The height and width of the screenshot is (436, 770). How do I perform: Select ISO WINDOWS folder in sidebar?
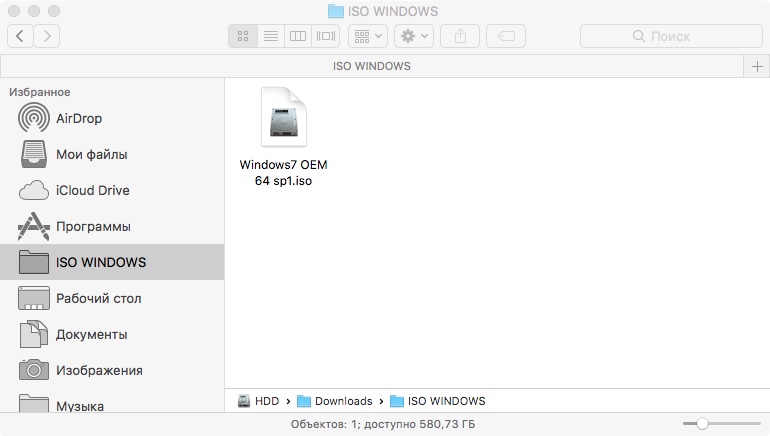112,262
